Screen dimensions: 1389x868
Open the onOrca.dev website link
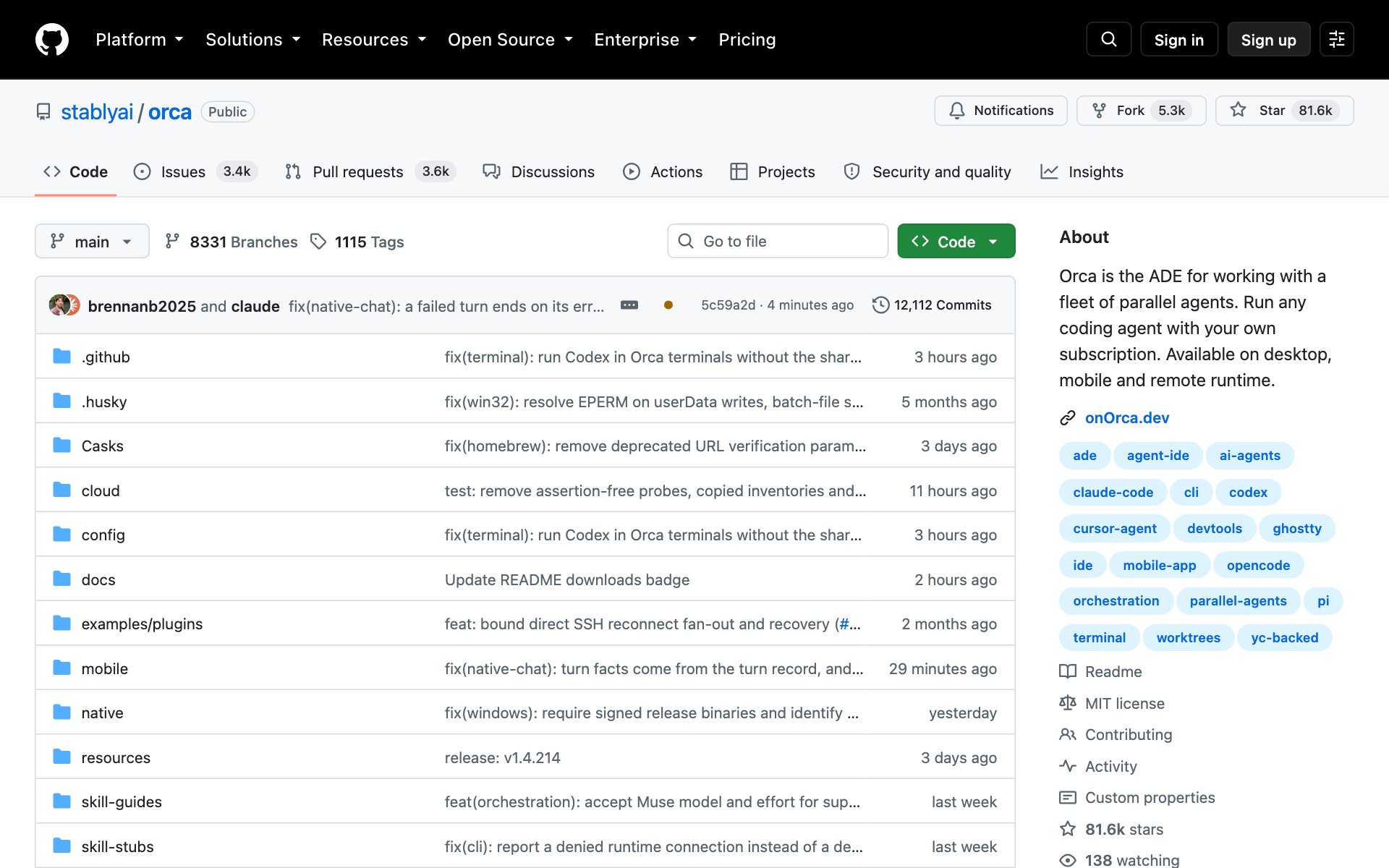tap(1126, 418)
